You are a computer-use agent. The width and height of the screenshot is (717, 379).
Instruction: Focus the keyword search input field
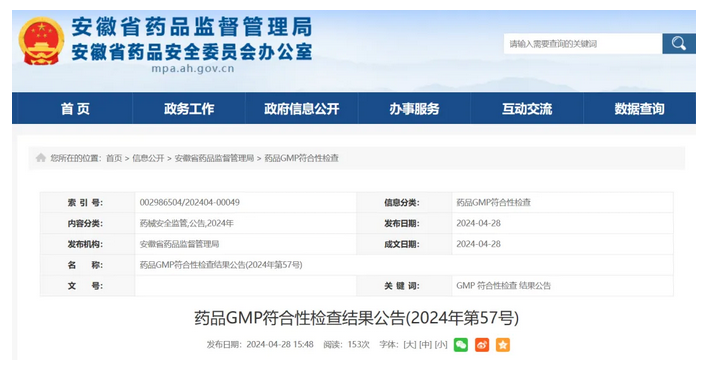point(583,43)
